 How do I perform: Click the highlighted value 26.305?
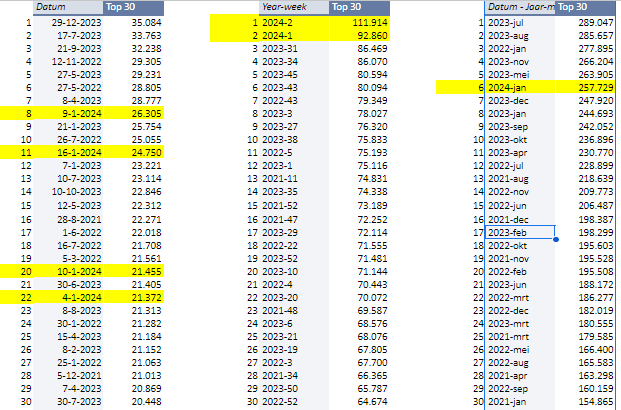coord(133,114)
